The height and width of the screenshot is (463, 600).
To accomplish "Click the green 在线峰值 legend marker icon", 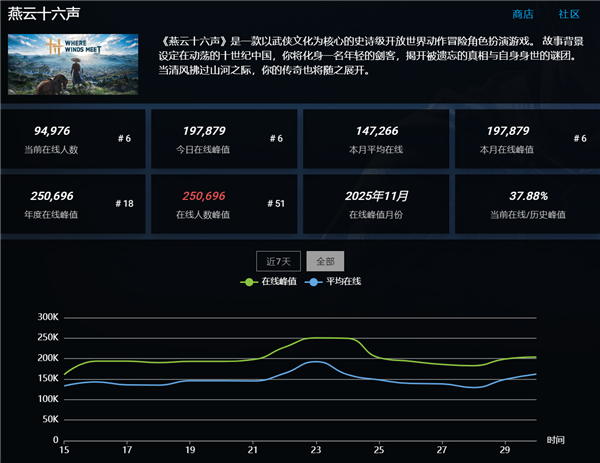I will point(249,282).
